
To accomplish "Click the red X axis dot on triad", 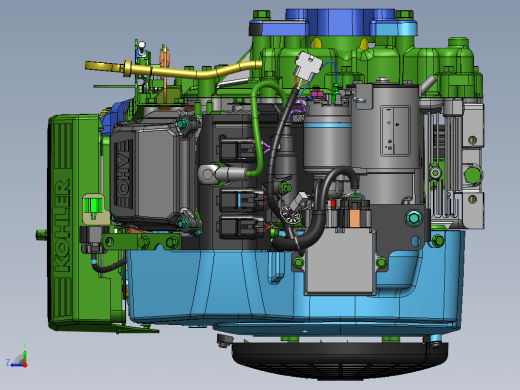I will coord(25,365).
